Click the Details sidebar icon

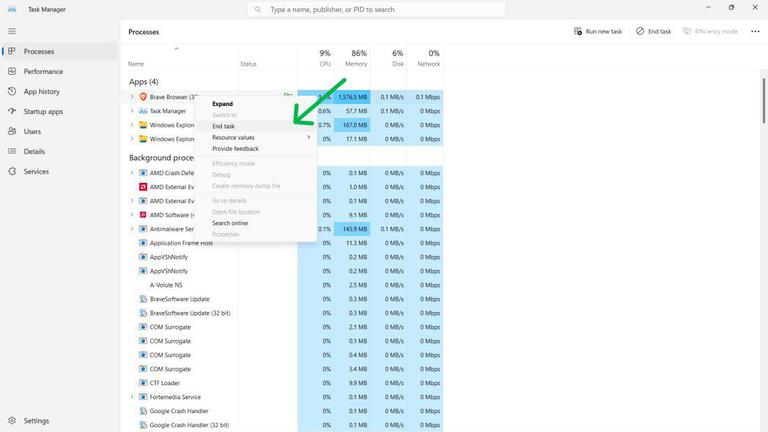click(12, 151)
